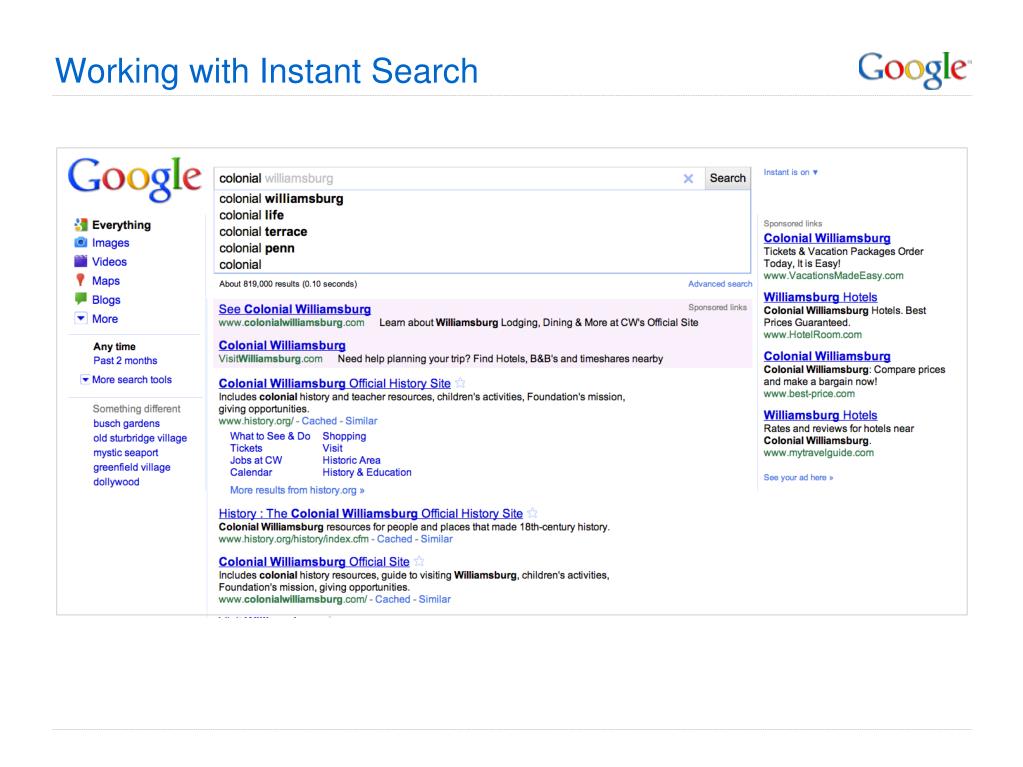
Task: Clear the search box with the X icon
Action: pyautogui.click(x=688, y=179)
